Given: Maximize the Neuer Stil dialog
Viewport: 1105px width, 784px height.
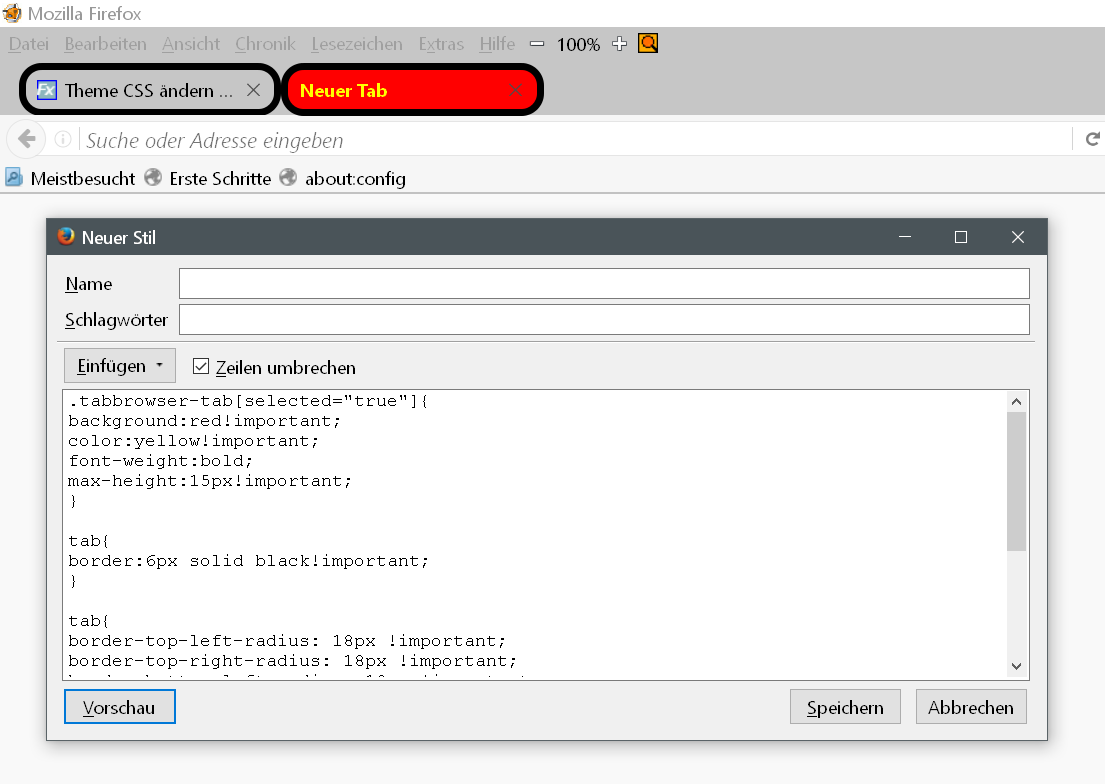Looking at the screenshot, I should 961,237.
